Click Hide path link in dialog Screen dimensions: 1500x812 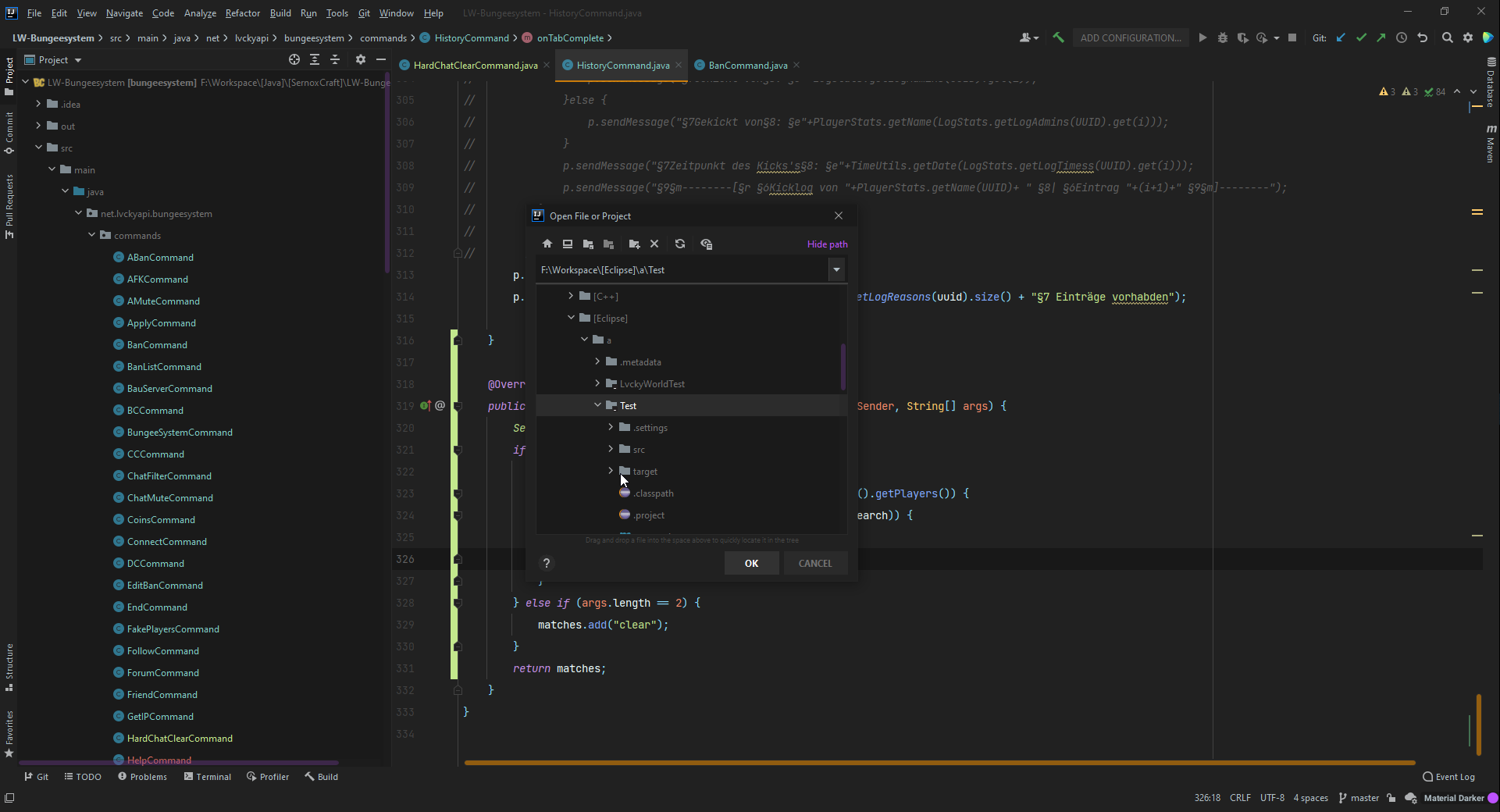827,244
